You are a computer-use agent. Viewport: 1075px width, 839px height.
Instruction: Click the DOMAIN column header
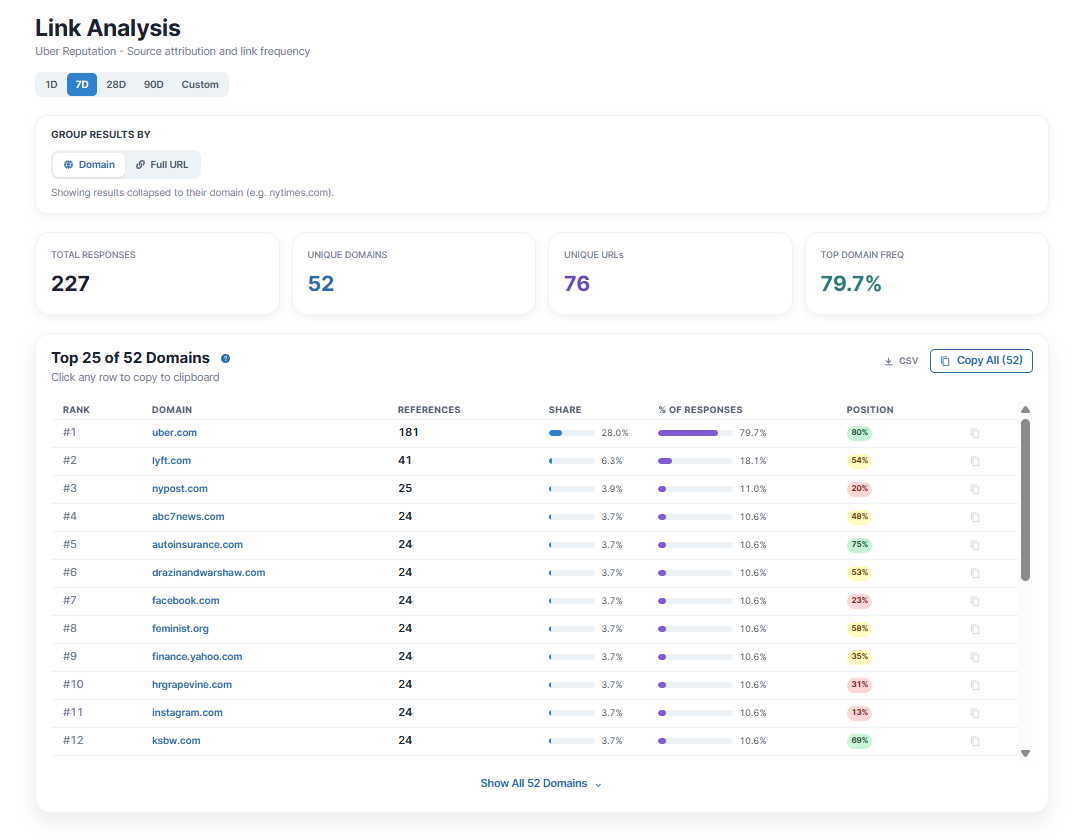(172, 410)
